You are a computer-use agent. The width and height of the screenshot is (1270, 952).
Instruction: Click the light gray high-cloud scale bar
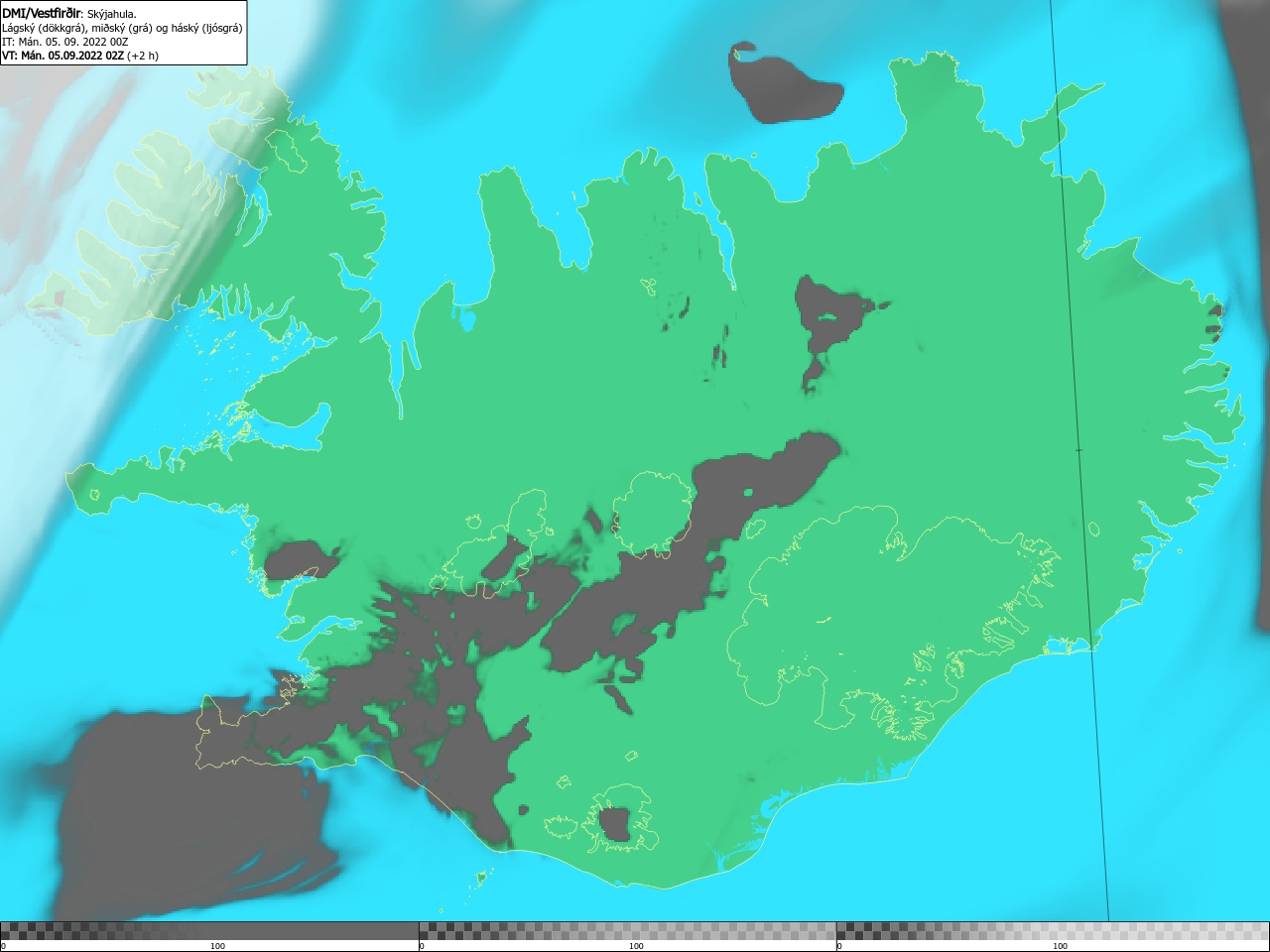point(1053,931)
